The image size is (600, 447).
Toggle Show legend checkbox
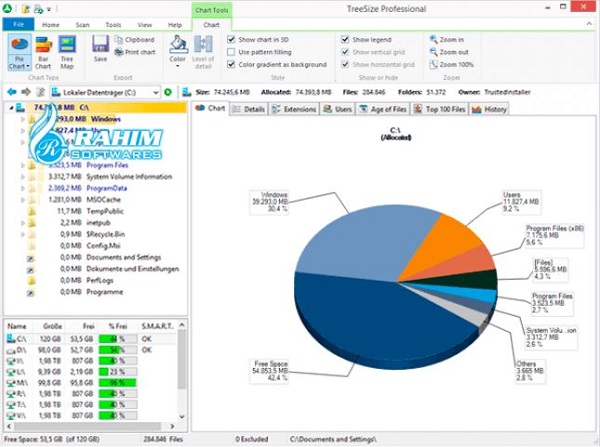tap(345, 39)
